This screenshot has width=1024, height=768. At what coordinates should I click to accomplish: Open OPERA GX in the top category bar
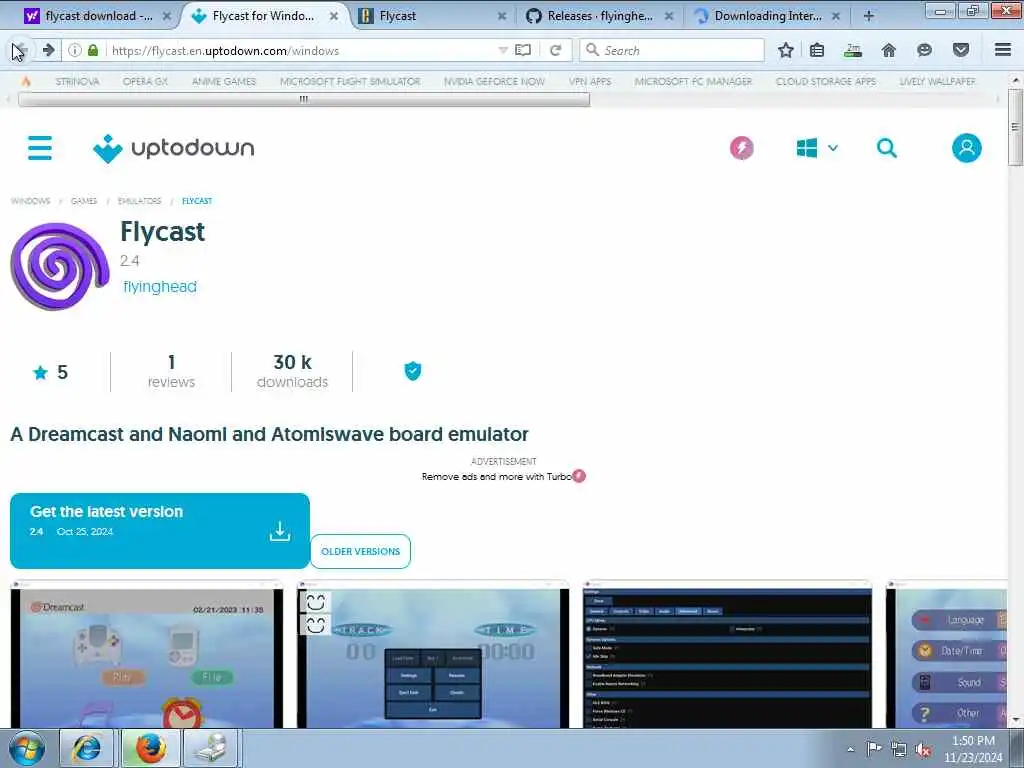145,82
